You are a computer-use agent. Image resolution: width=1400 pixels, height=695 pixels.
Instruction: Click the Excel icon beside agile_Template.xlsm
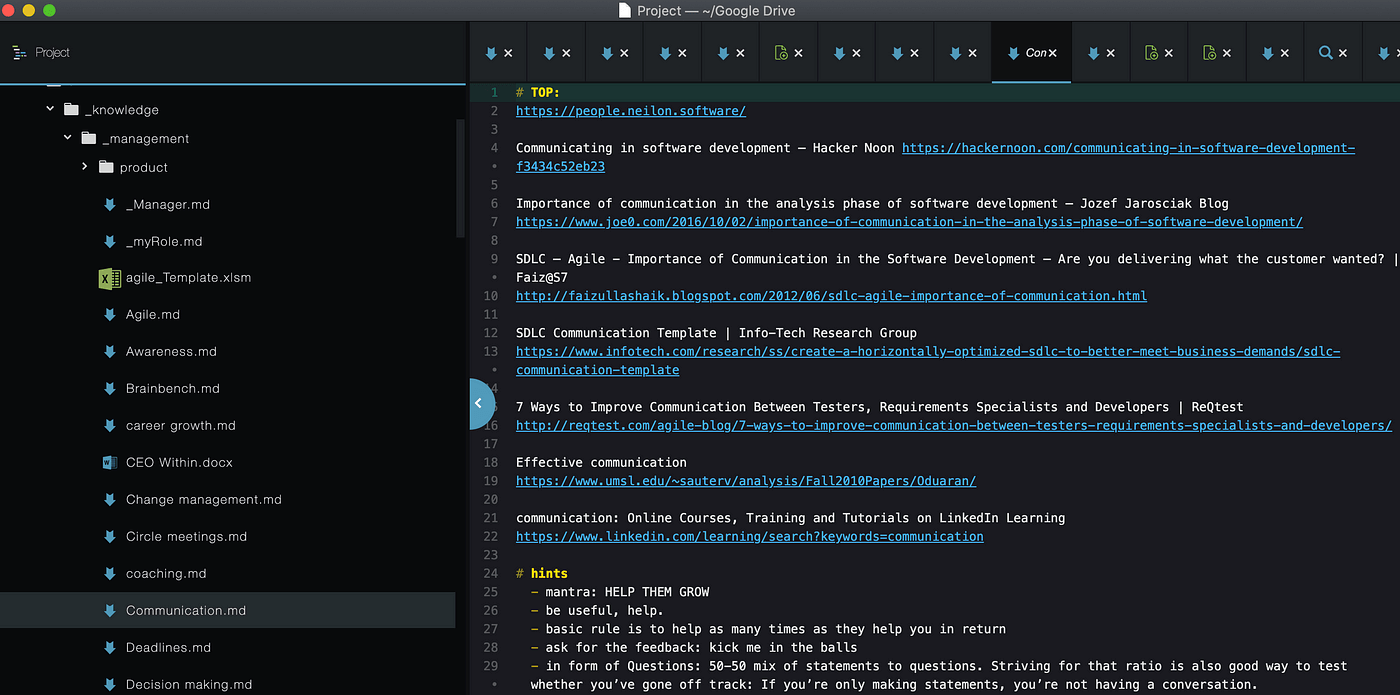[109, 278]
